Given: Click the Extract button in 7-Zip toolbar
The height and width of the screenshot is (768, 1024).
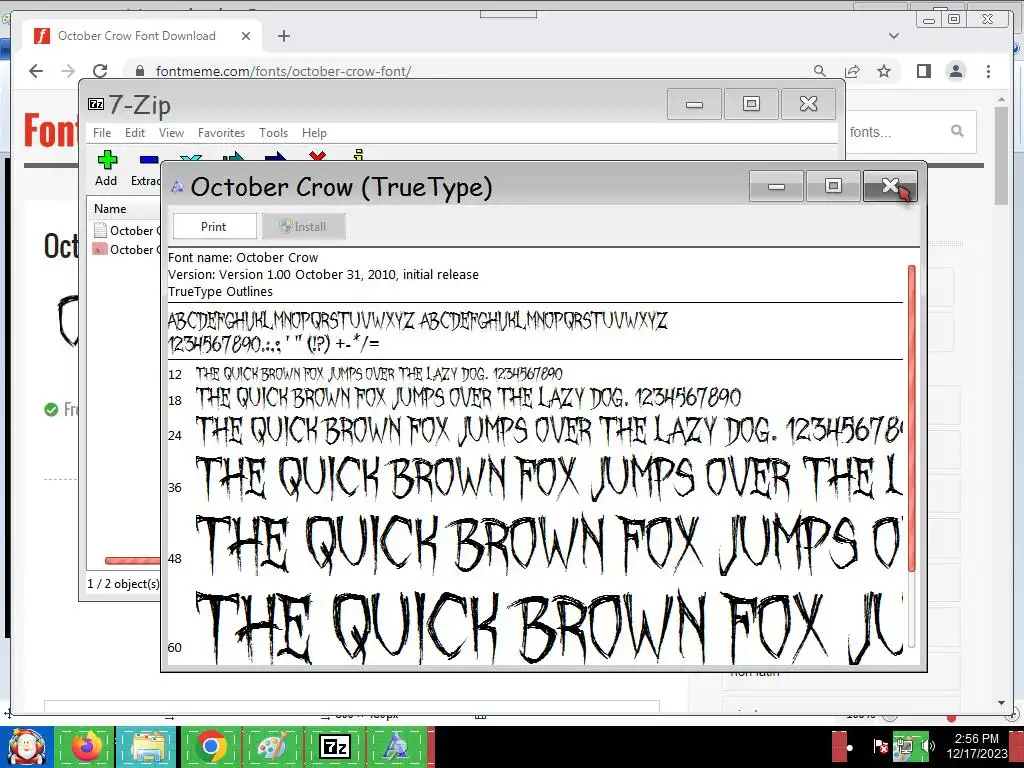Looking at the screenshot, I should [x=146, y=170].
